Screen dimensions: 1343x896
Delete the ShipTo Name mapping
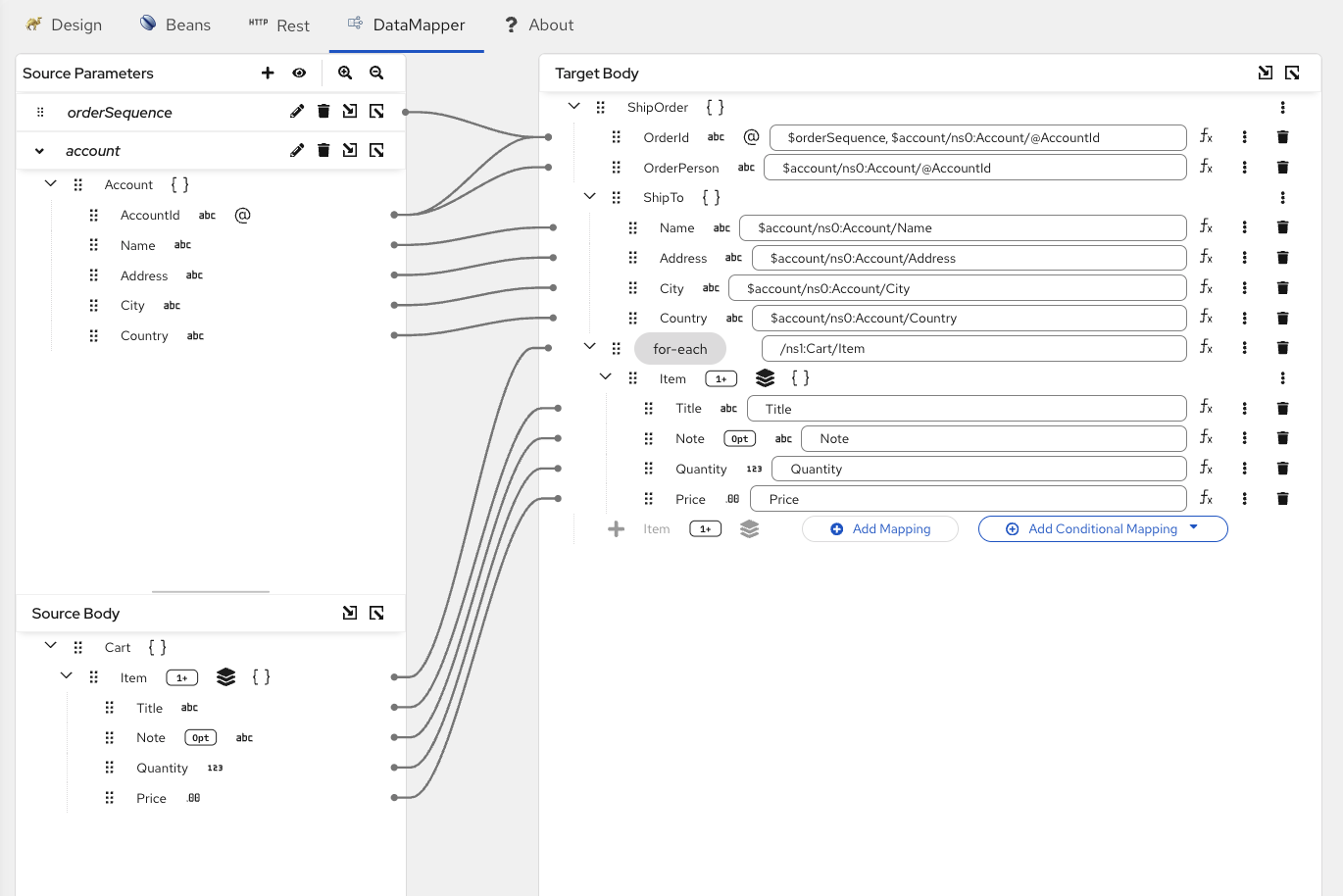pos(1282,227)
